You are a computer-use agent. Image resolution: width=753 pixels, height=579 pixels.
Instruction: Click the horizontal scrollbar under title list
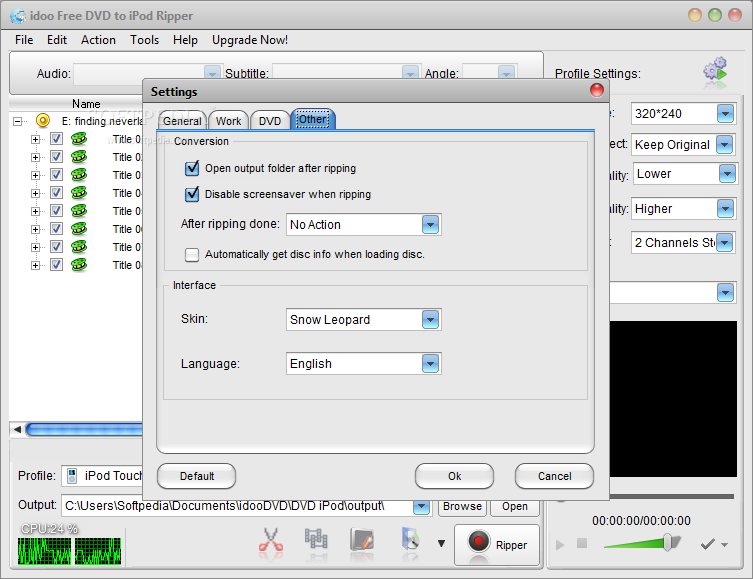[x=84, y=429]
